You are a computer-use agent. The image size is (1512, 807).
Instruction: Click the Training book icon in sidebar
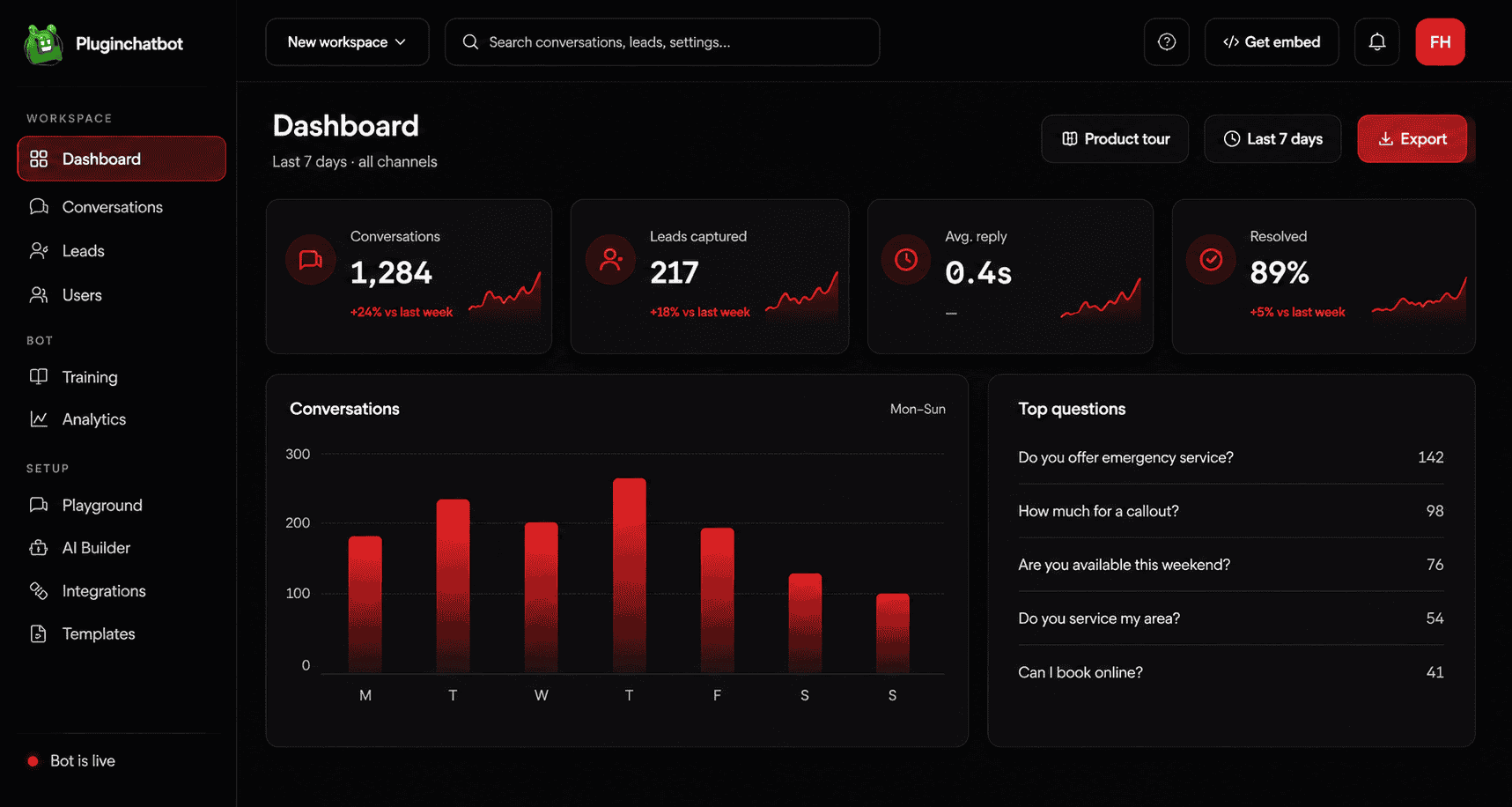click(x=39, y=377)
